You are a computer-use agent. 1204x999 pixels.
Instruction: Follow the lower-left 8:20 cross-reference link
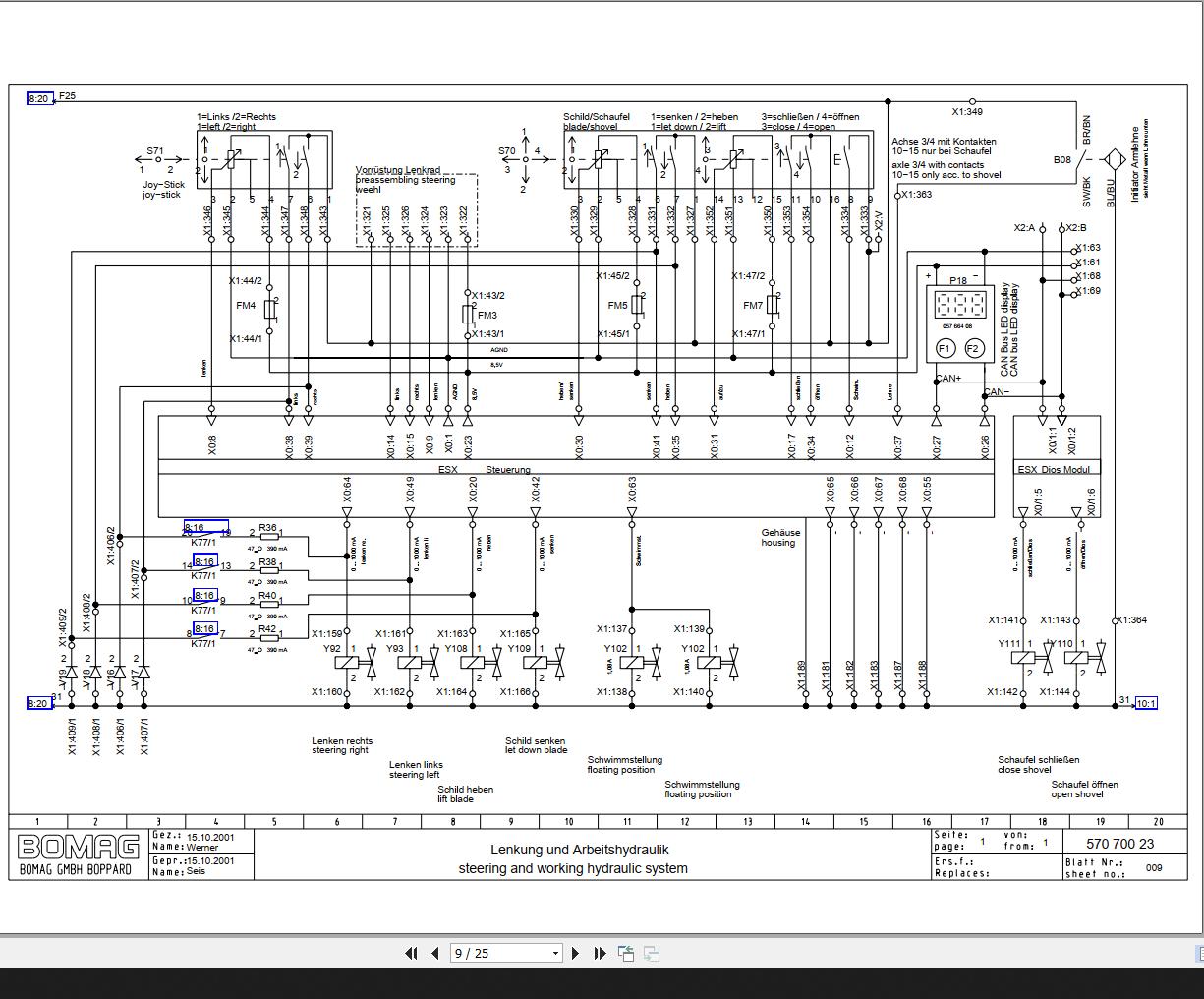point(39,703)
